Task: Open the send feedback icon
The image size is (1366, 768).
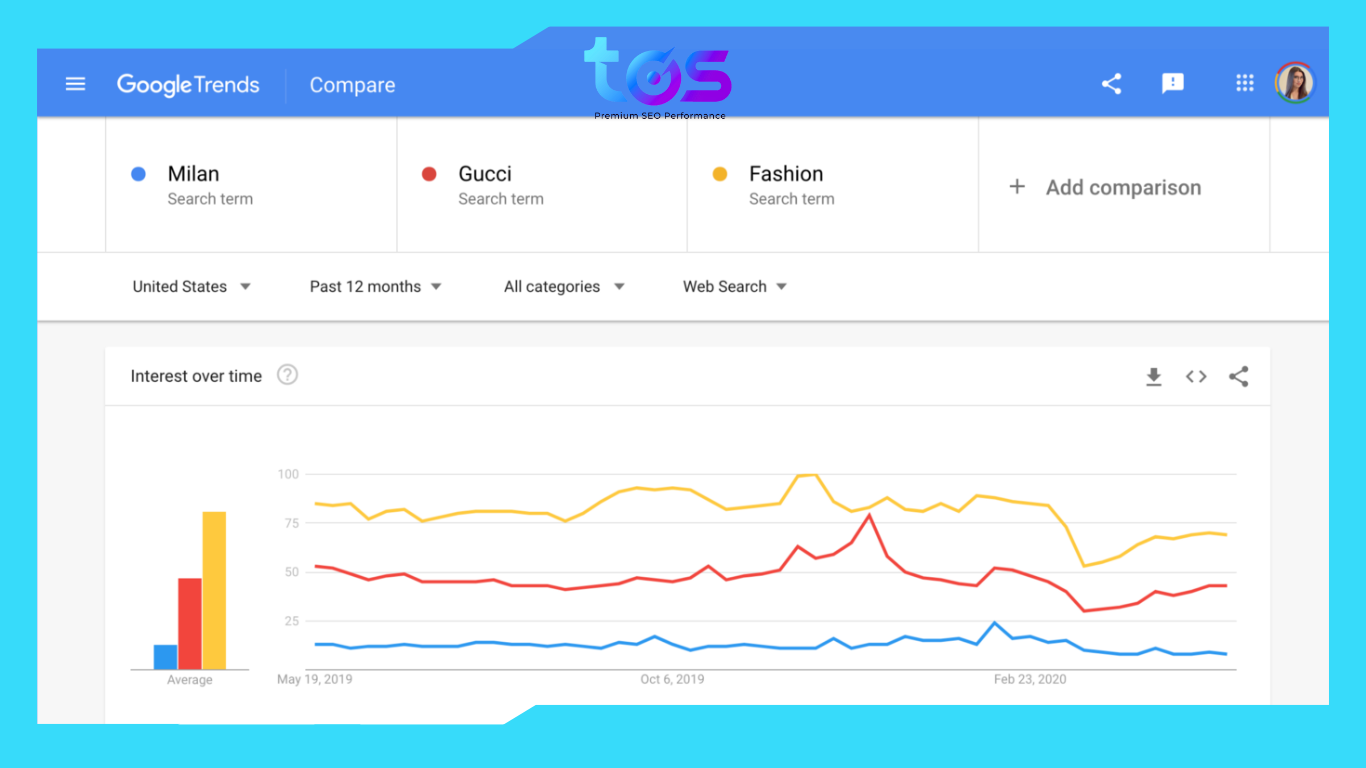Action: (x=1173, y=84)
